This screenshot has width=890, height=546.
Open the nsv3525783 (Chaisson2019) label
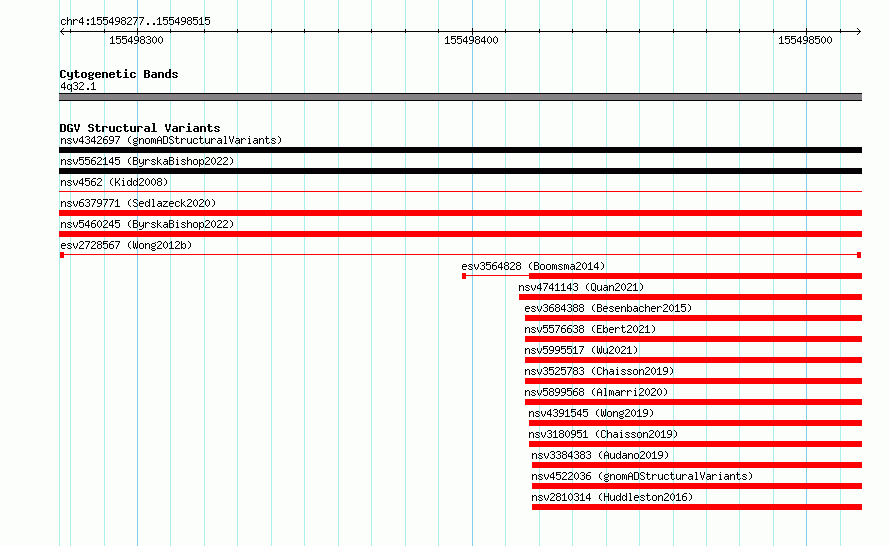pyautogui.click(x=599, y=371)
